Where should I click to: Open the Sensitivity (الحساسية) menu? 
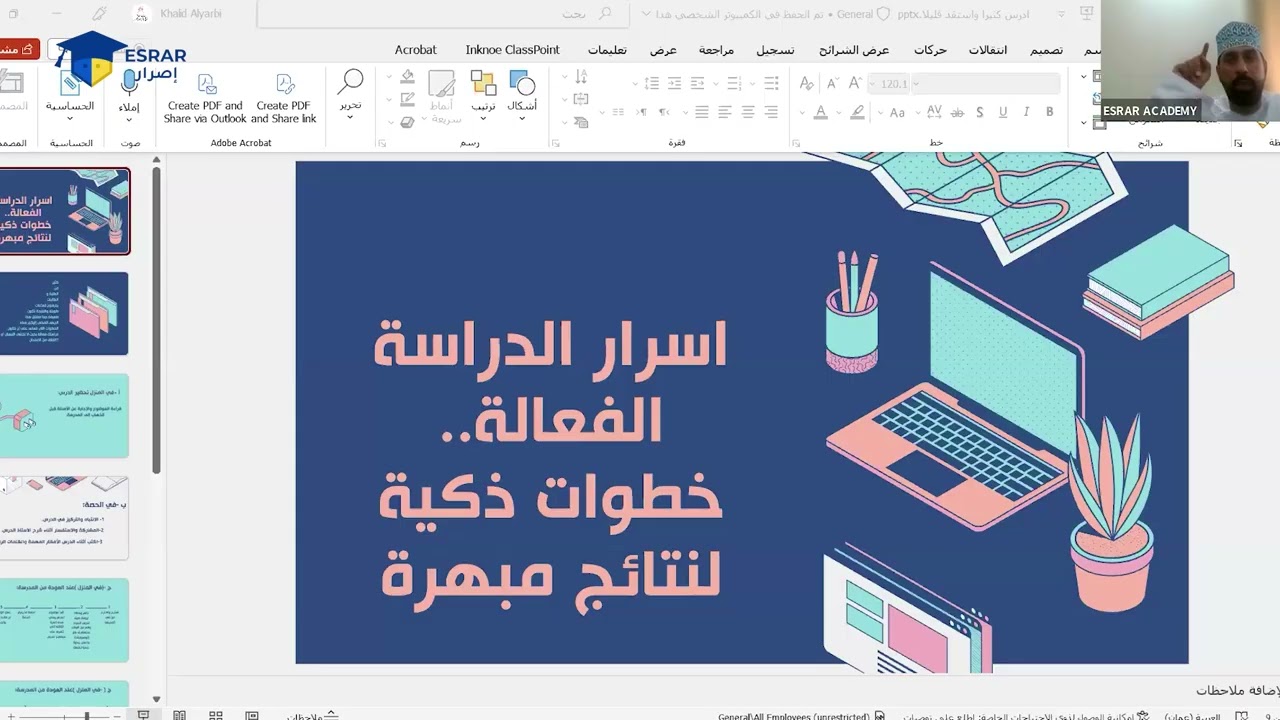[70, 95]
